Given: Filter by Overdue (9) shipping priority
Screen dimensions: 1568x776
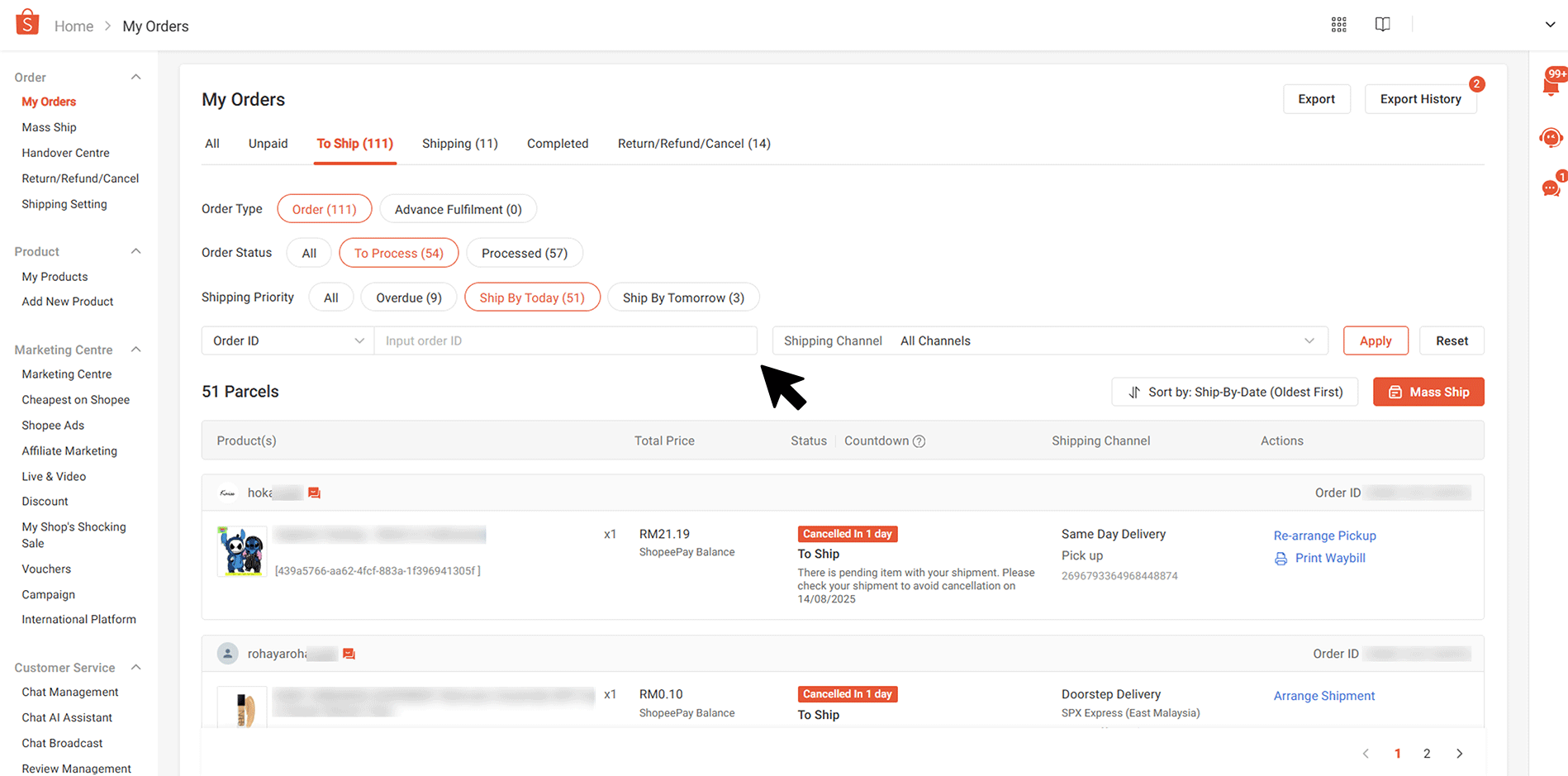Looking at the screenshot, I should [x=409, y=298].
